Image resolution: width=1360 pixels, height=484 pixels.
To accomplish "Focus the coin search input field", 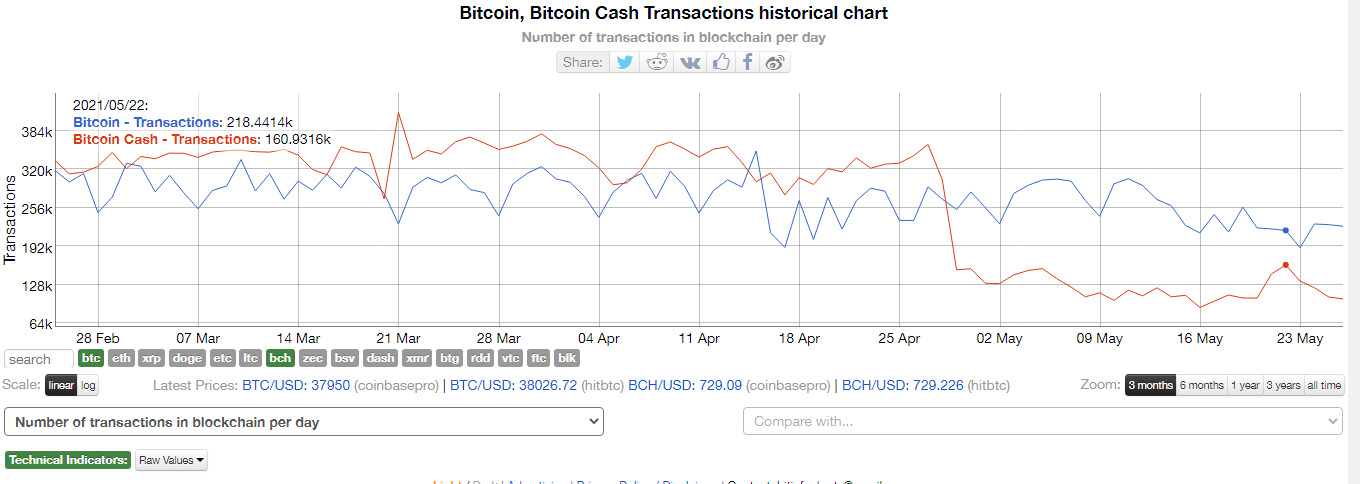I will coord(39,359).
